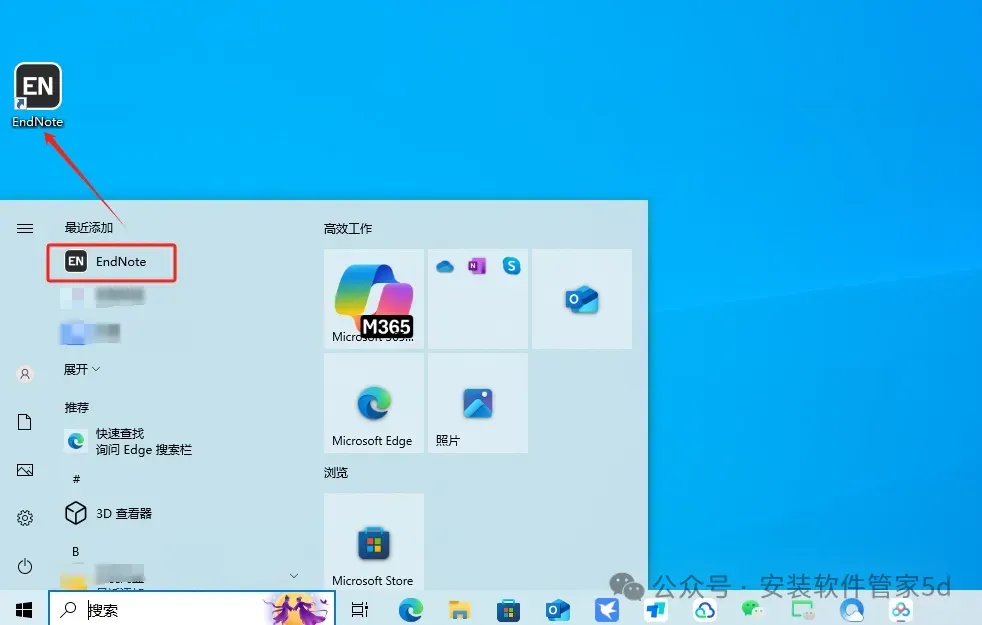Click the B letter index header
The height and width of the screenshot is (625, 982).
point(76,552)
